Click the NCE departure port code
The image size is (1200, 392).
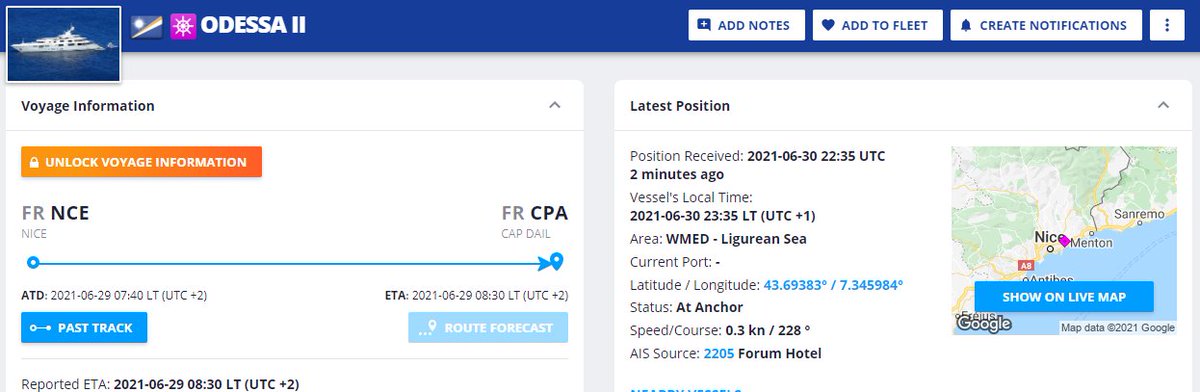click(x=70, y=213)
